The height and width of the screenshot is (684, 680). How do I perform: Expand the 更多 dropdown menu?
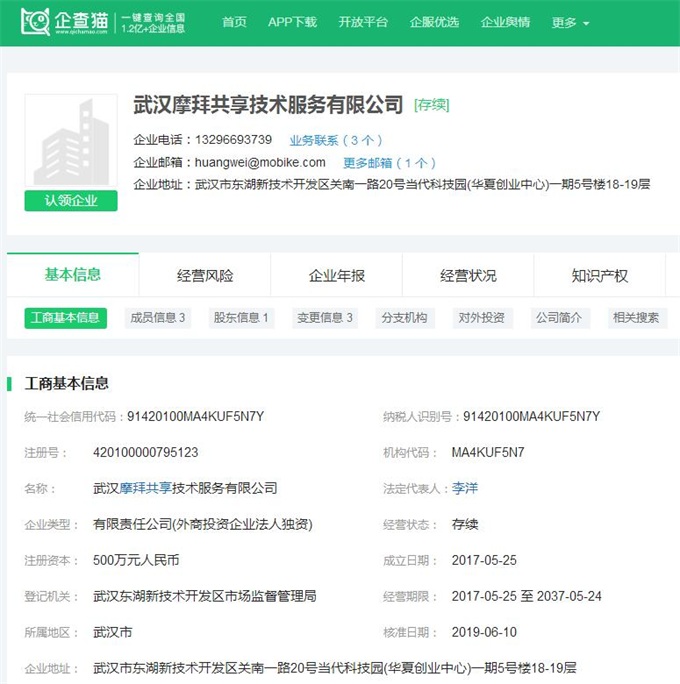click(x=570, y=22)
